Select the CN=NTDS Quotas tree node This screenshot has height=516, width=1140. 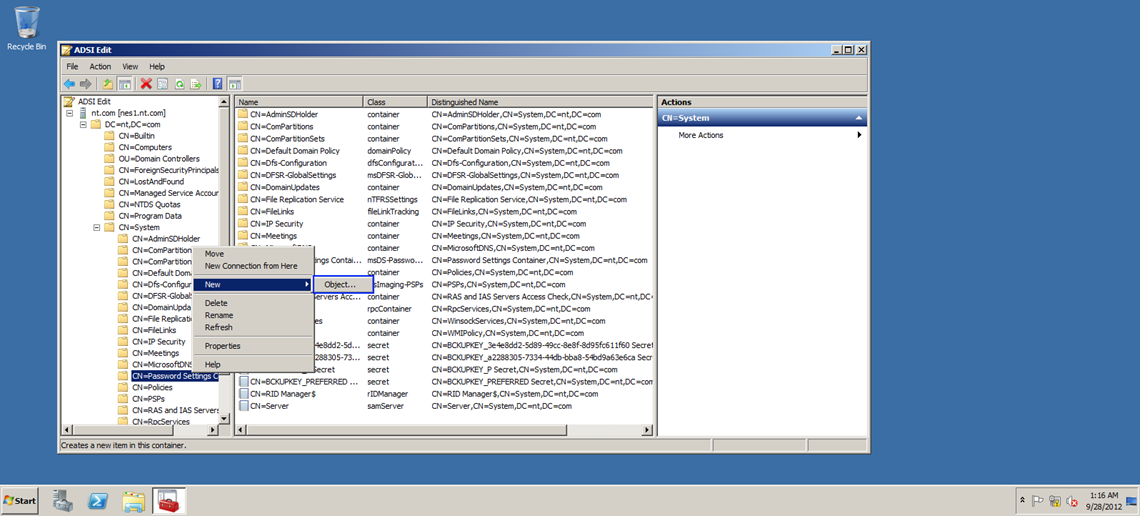[x=149, y=204]
